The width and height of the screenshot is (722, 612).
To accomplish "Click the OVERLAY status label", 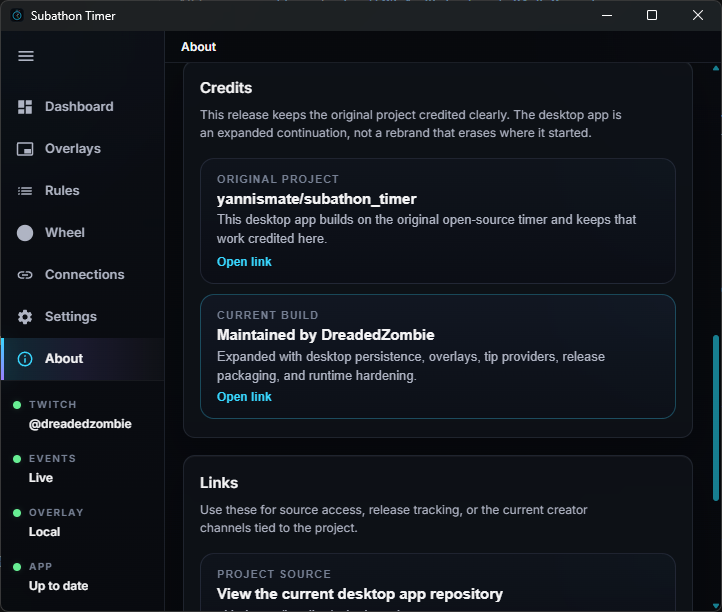I will (x=56, y=513).
